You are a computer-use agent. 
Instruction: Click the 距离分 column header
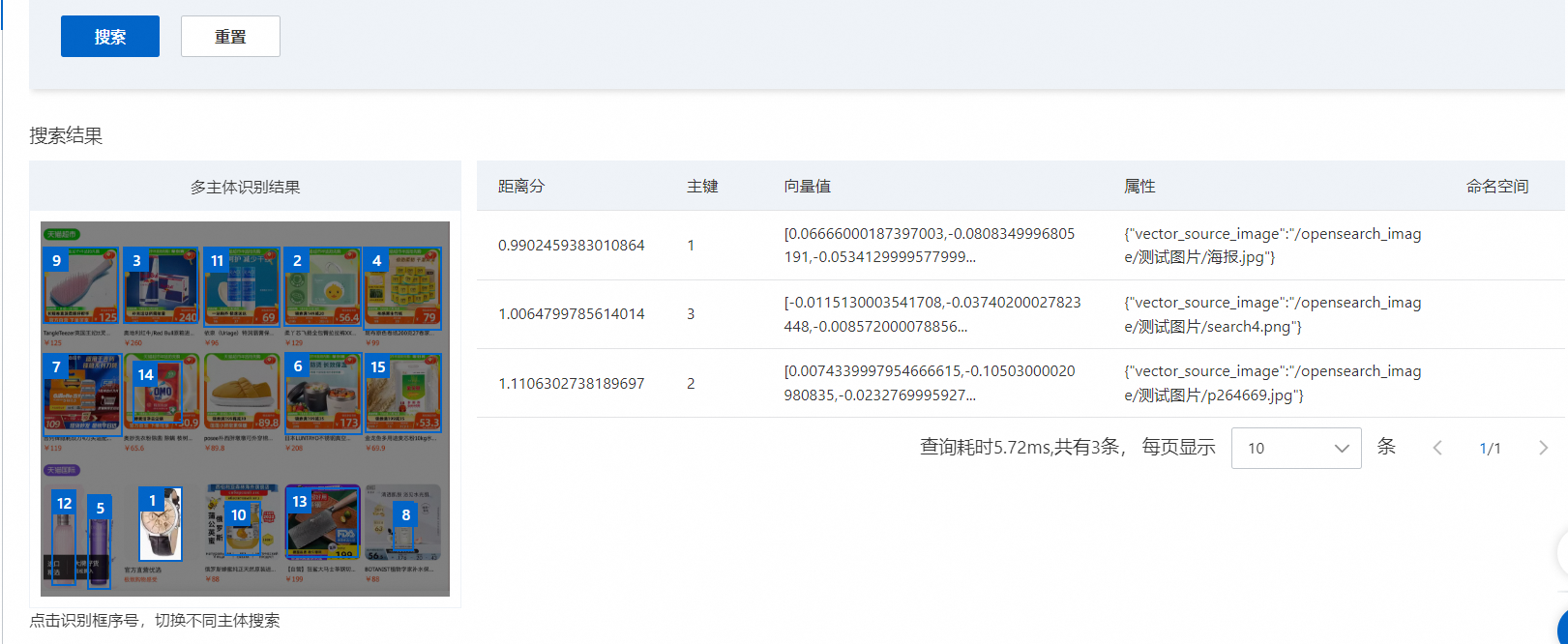click(521, 186)
